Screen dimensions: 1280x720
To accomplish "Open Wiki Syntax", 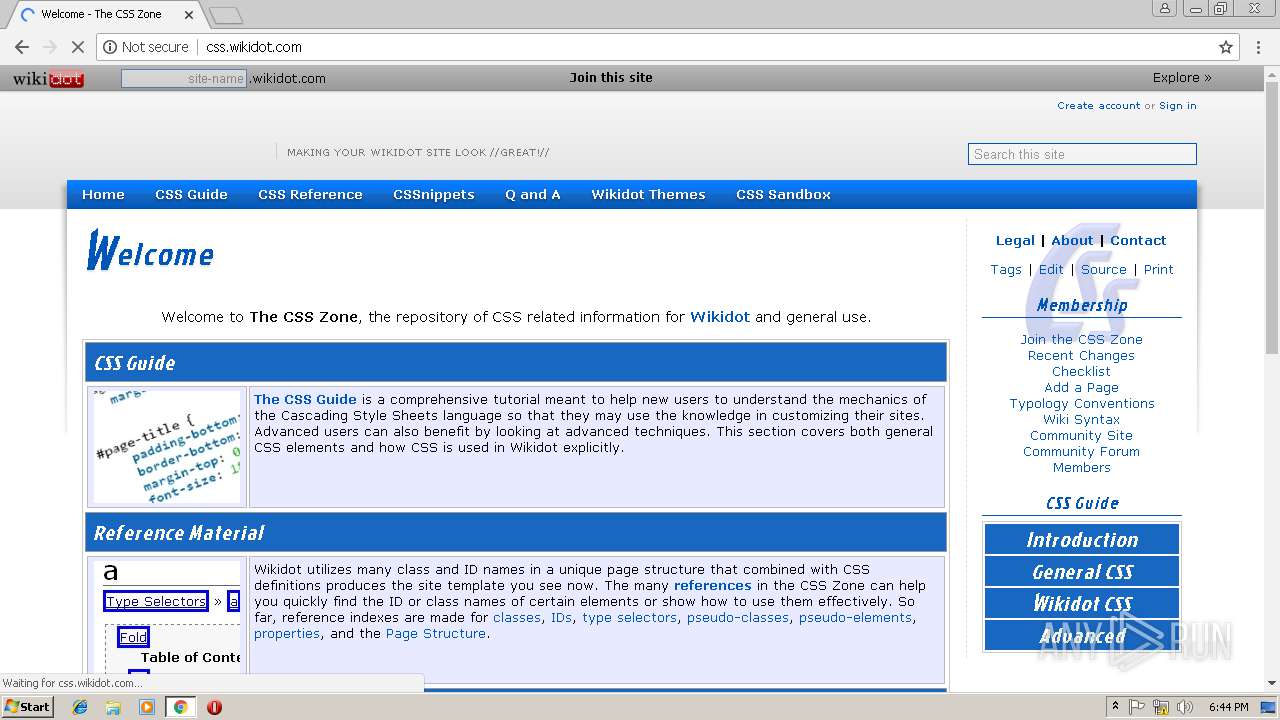I will pyautogui.click(x=1081, y=419).
